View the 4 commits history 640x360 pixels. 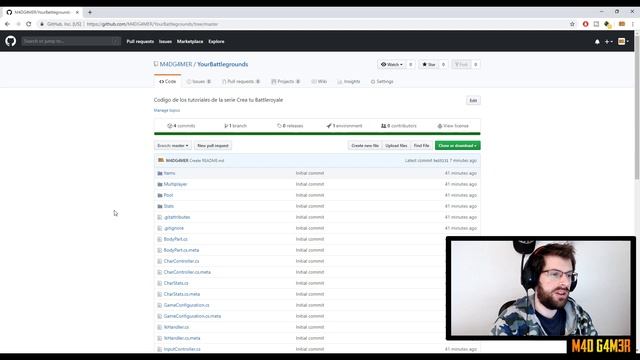tap(181, 126)
